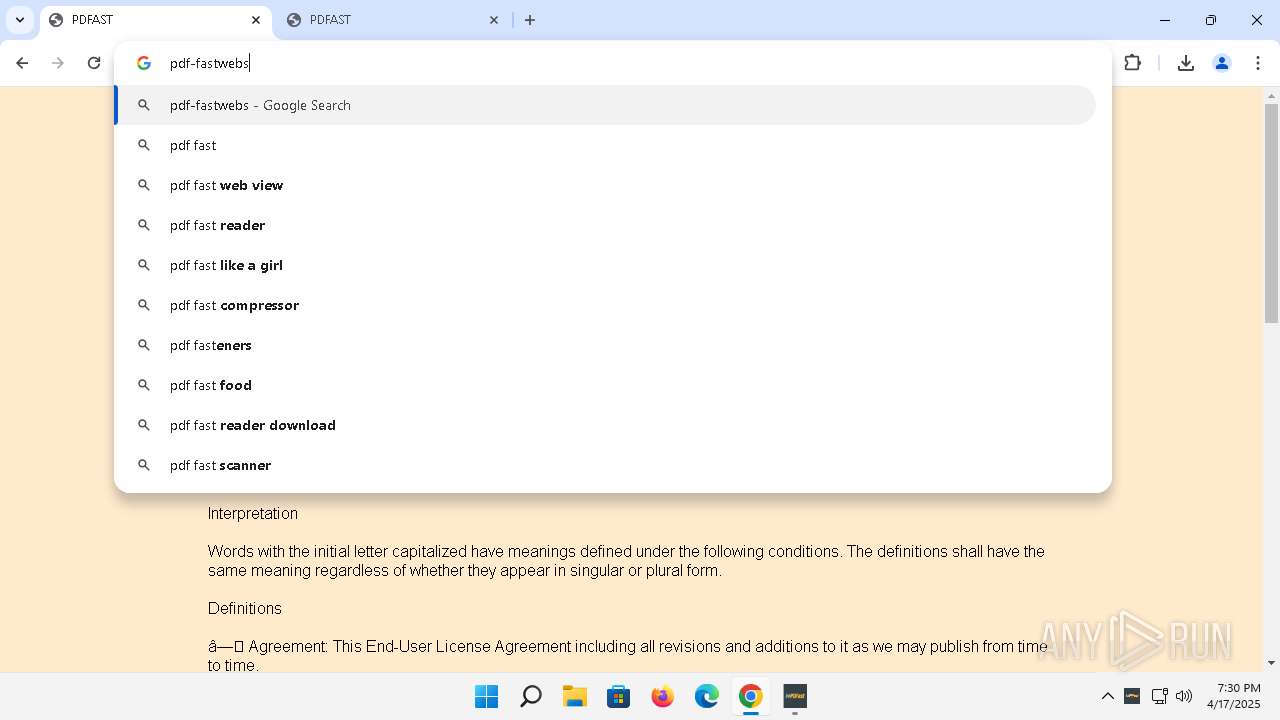Click the volume icon in system tray
This screenshot has width=1280, height=720.
click(x=1184, y=696)
